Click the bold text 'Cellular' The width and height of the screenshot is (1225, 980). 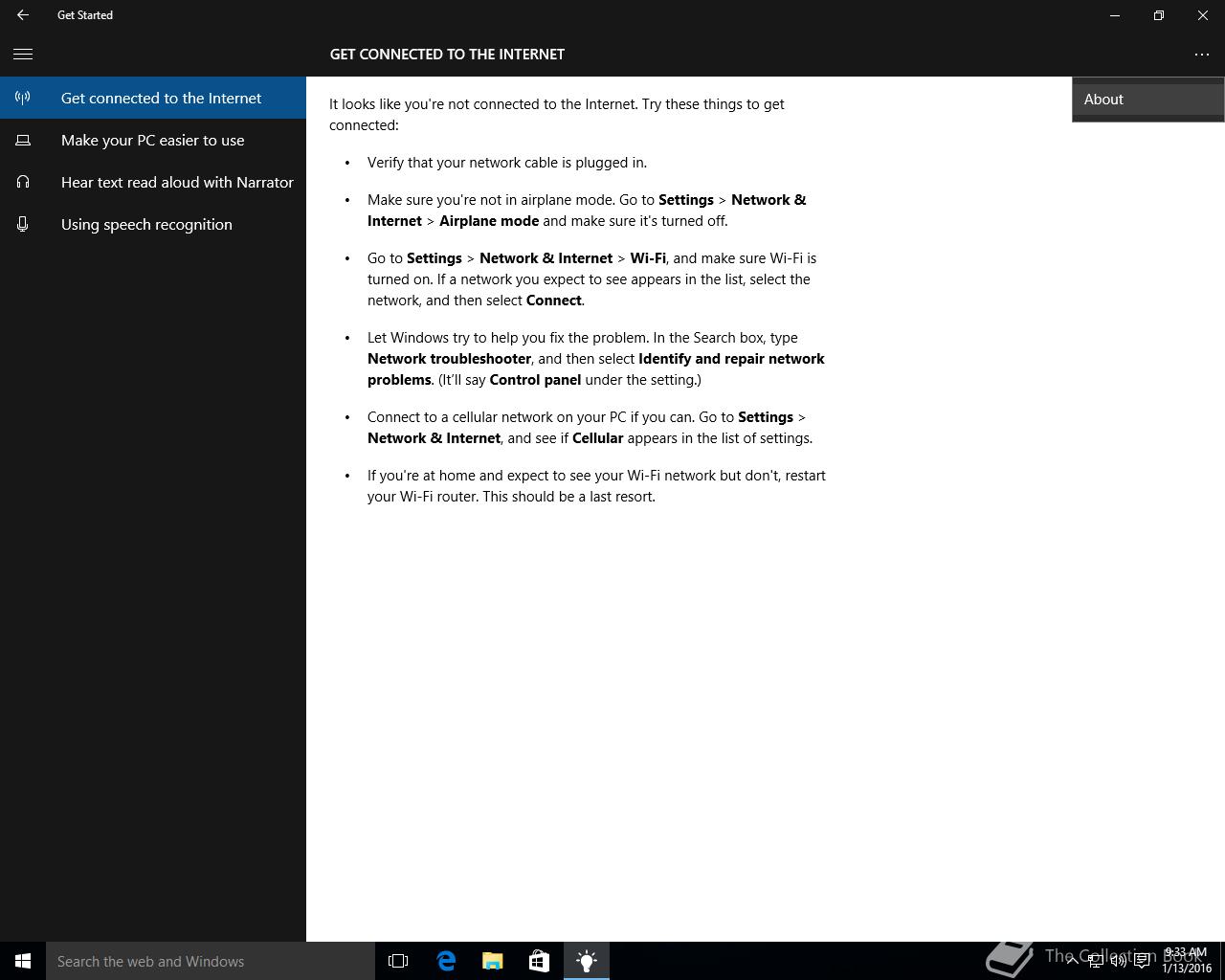pos(597,438)
